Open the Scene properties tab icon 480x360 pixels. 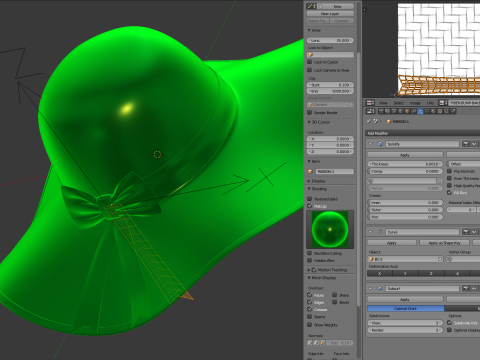tap(394, 111)
